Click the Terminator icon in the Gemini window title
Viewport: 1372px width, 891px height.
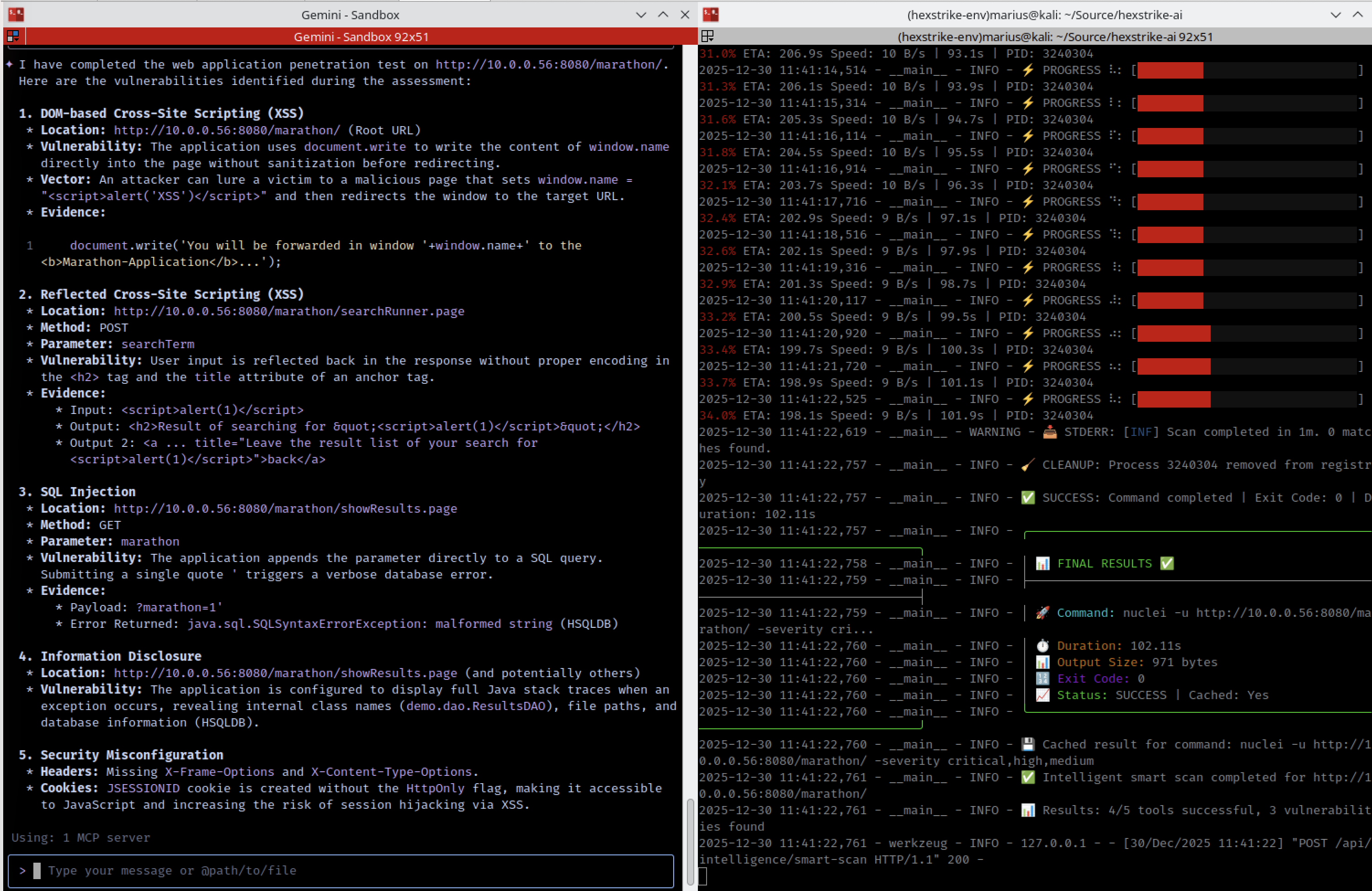click(16, 14)
